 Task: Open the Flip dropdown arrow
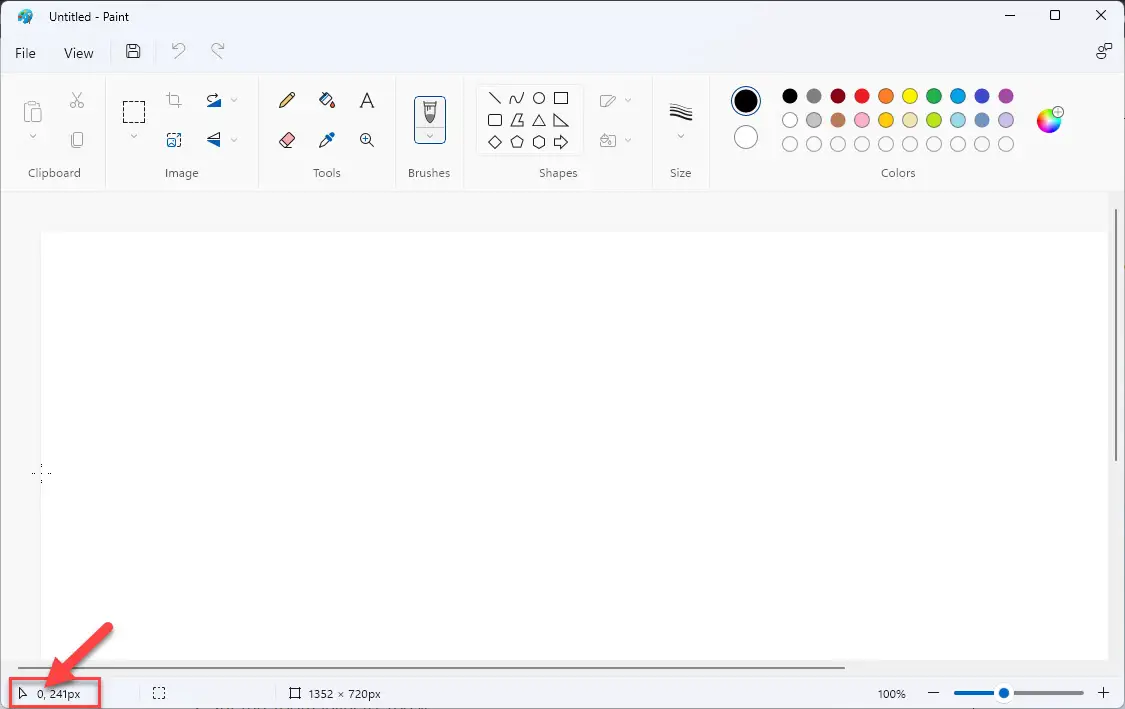point(234,139)
